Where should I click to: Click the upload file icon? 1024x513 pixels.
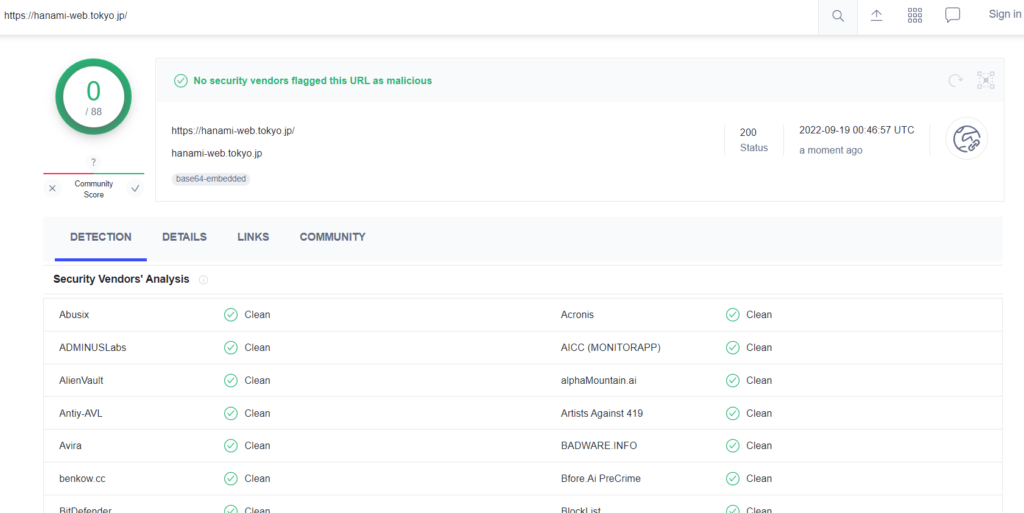(x=876, y=16)
